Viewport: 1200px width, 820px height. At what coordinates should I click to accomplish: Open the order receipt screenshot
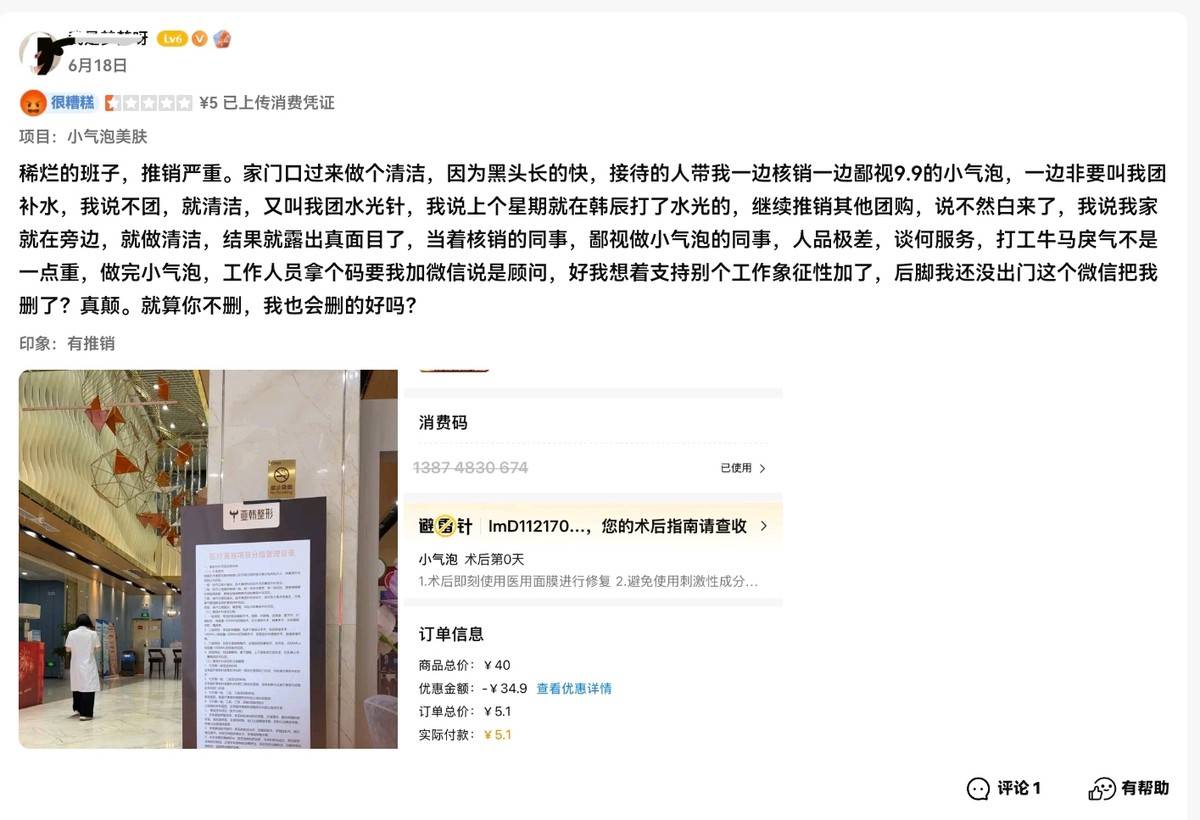[591, 559]
